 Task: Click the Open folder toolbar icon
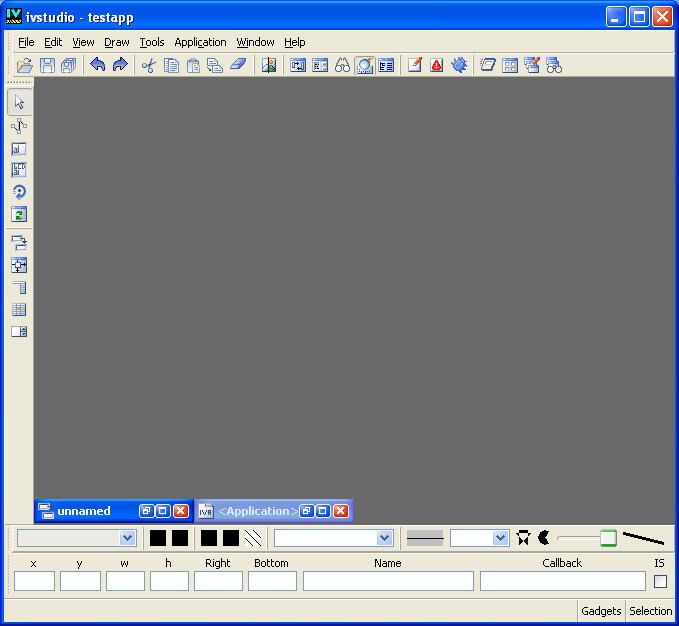pos(25,65)
